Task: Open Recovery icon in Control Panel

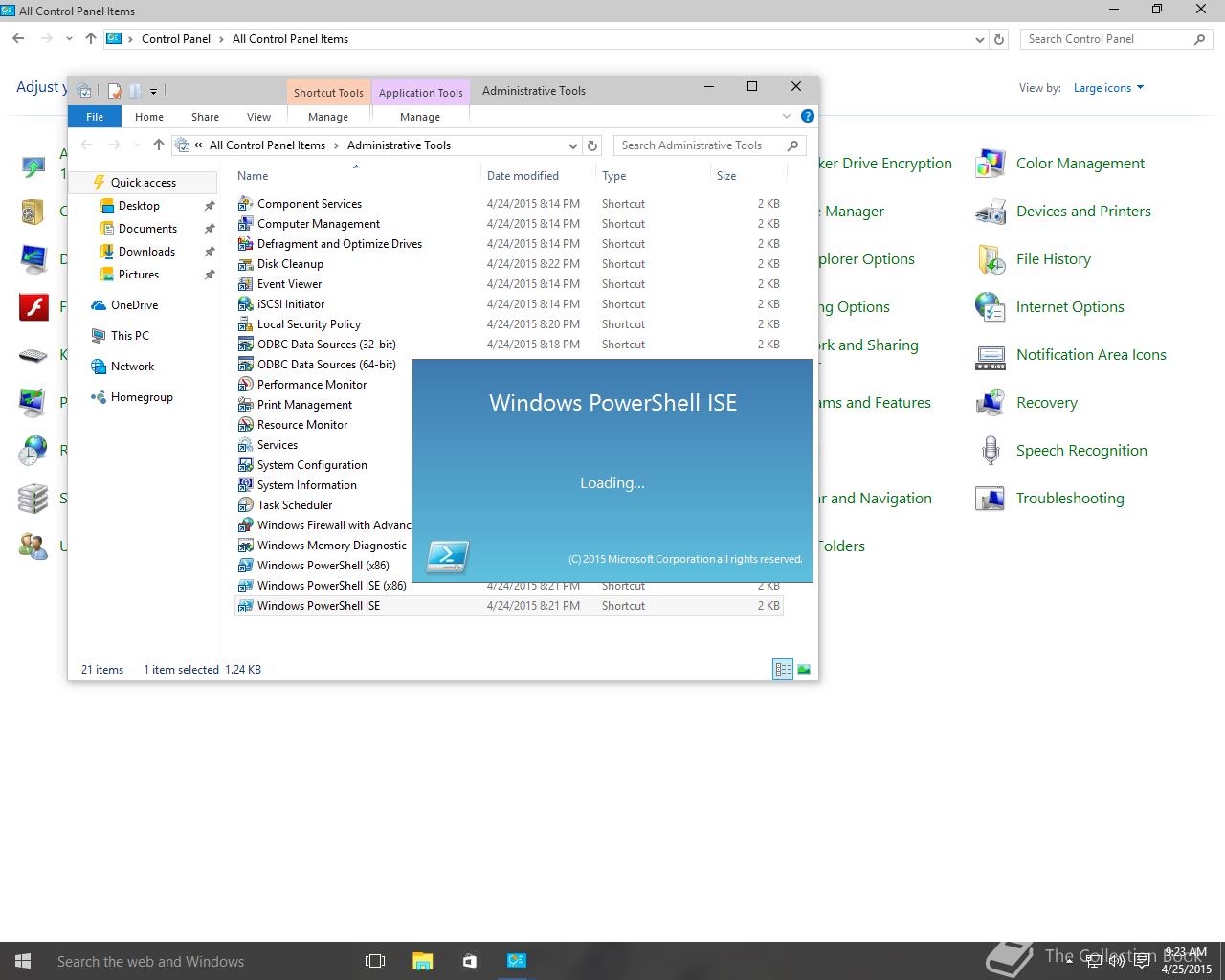Action: click(x=990, y=403)
